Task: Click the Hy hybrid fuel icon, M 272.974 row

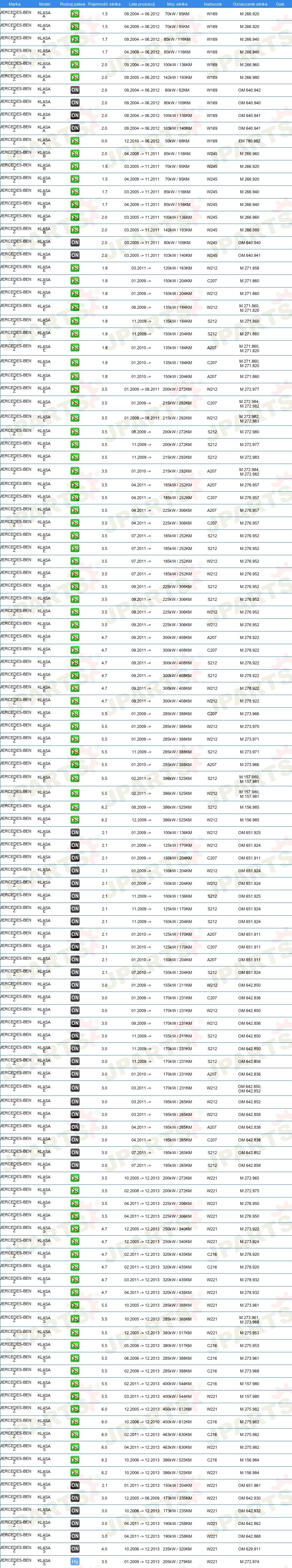Action: (x=75, y=1561)
